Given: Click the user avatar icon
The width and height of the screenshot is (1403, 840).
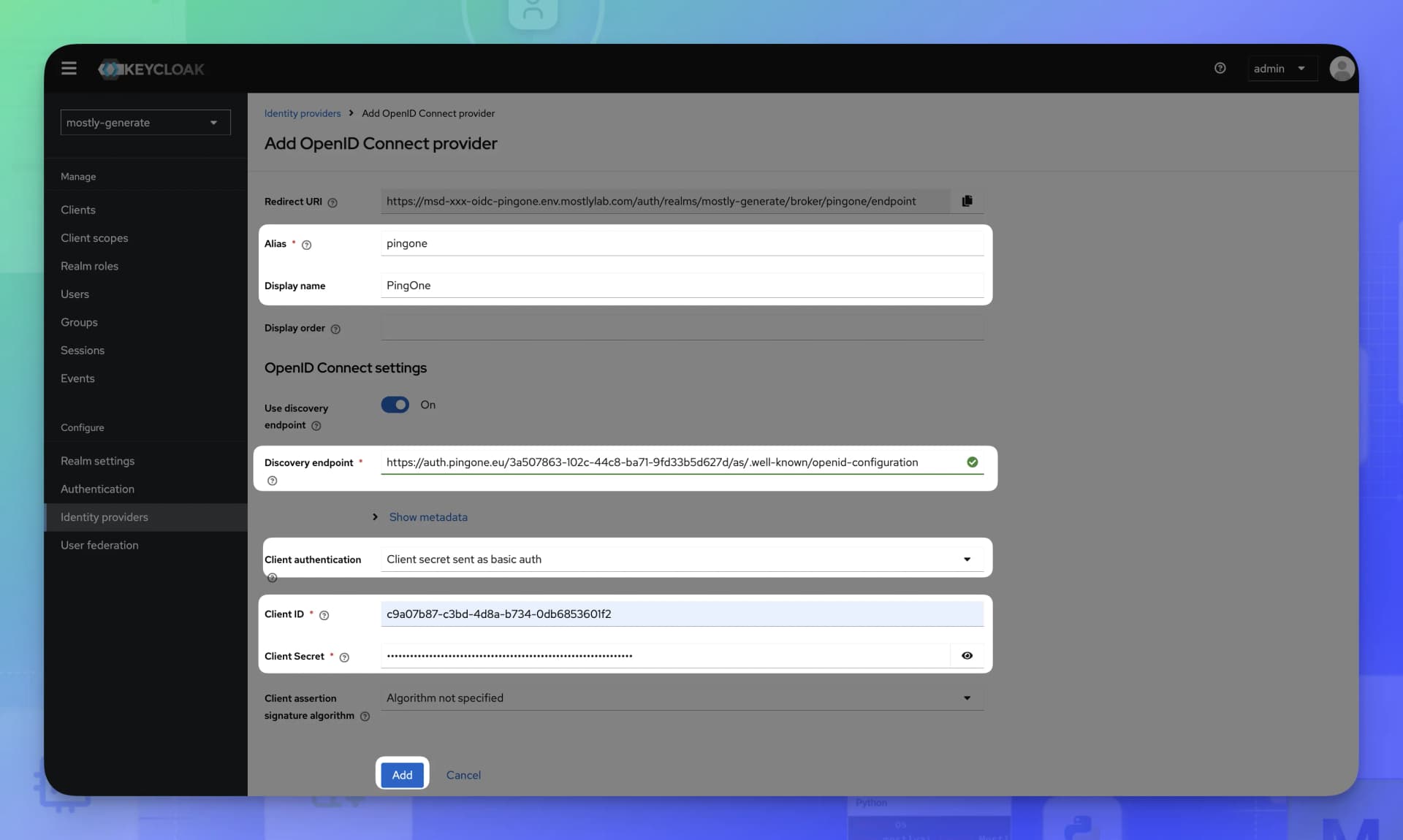Looking at the screenshot, I should tap(1342, 68).
